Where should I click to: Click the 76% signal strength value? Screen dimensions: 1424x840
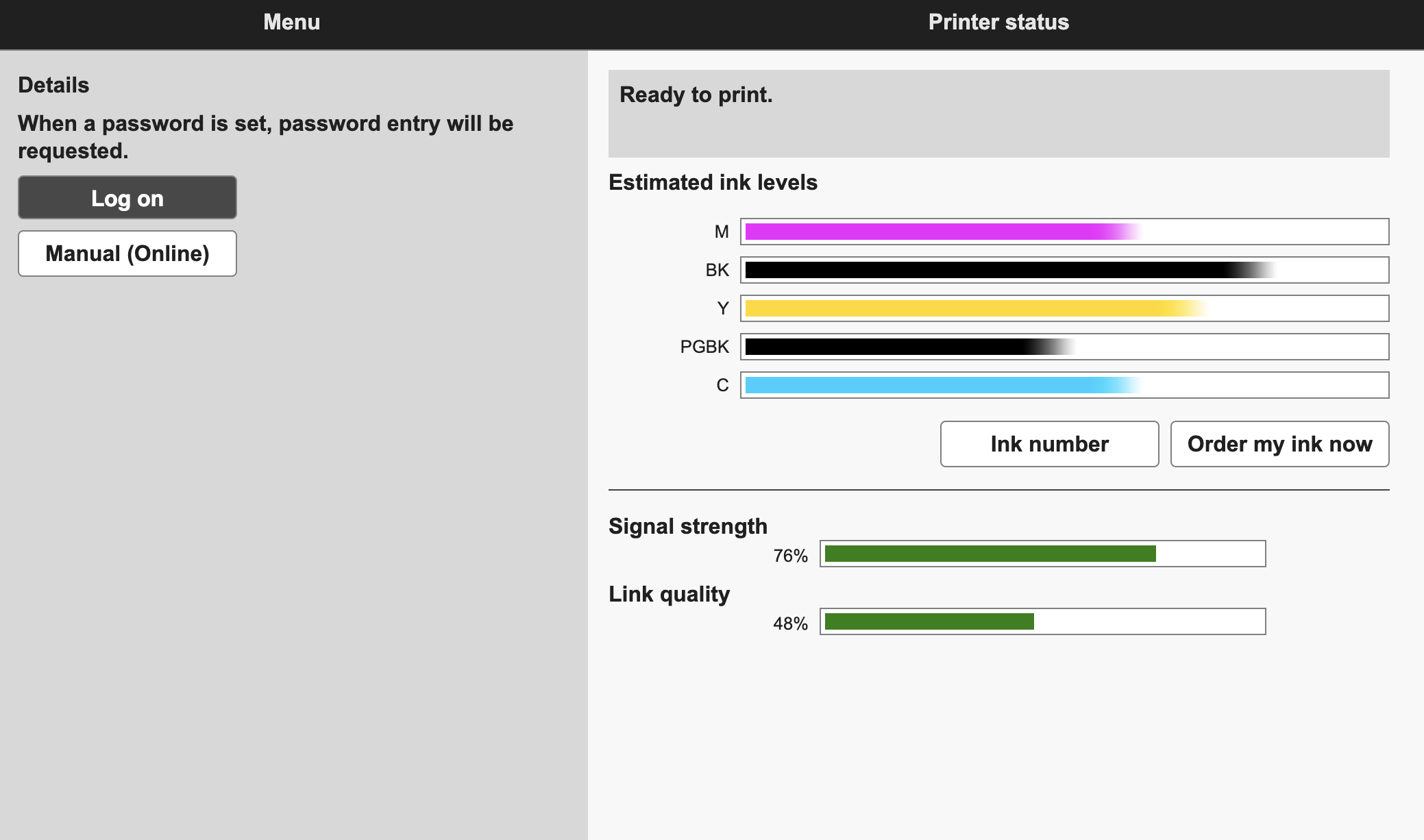click(790, 556)
